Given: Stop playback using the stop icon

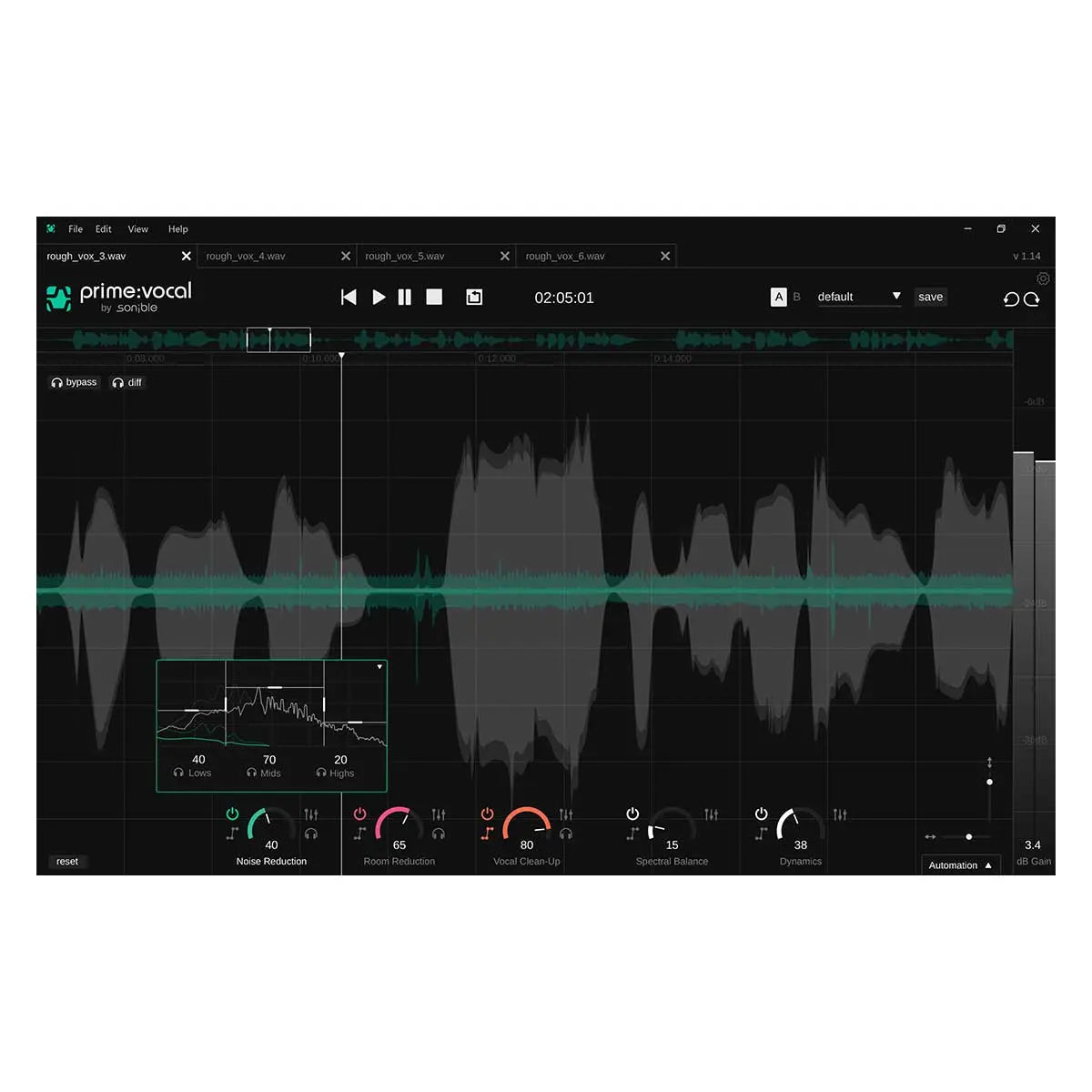Looking at the screenshot, I should tap(434, 297).
